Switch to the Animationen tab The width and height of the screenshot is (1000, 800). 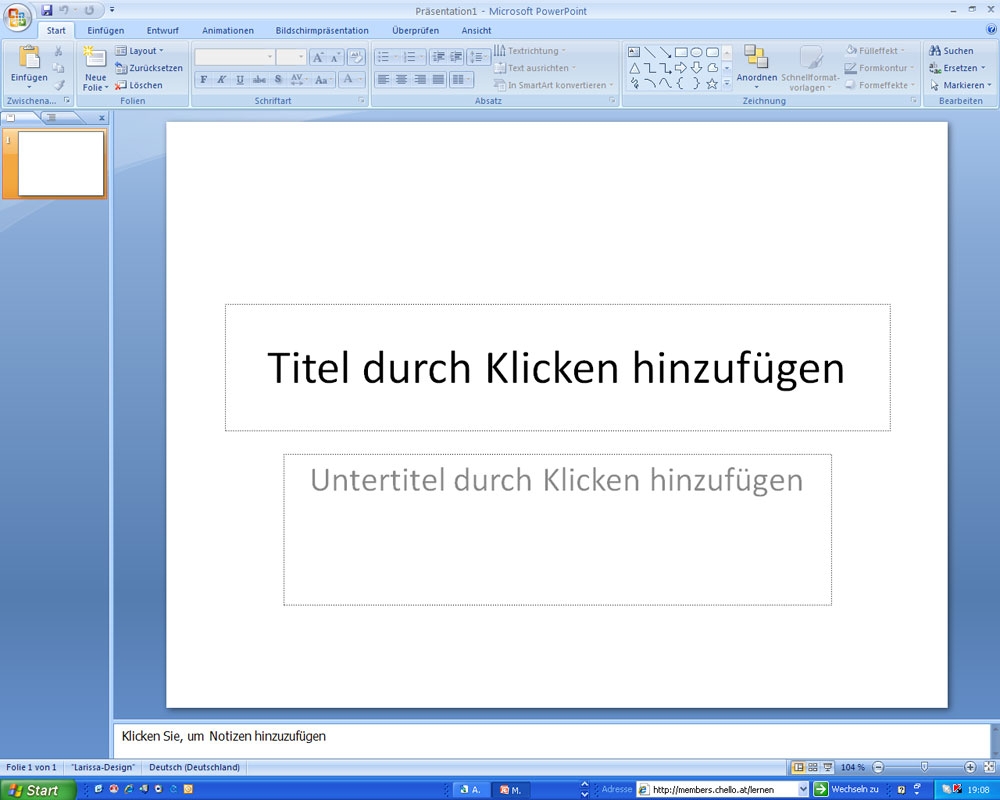pos(228,31)
